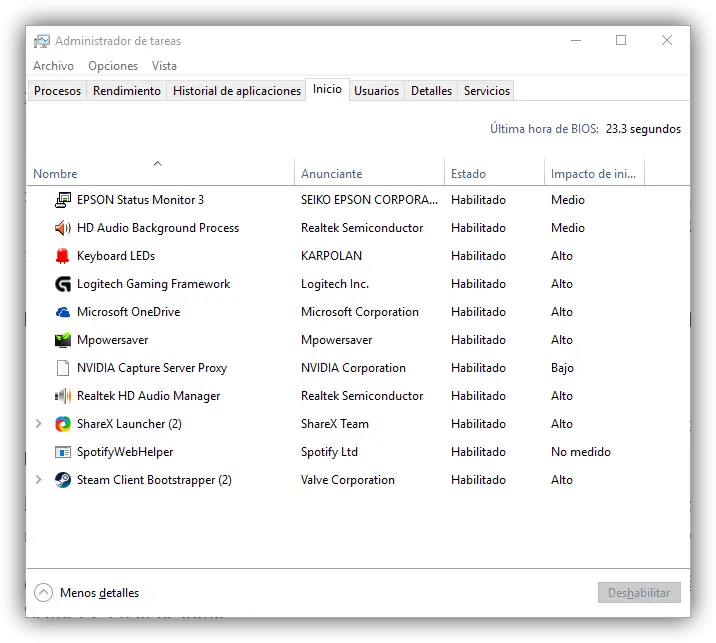Open the Vista menu
This screenshot has width=716, height=643.
(164, 66)
